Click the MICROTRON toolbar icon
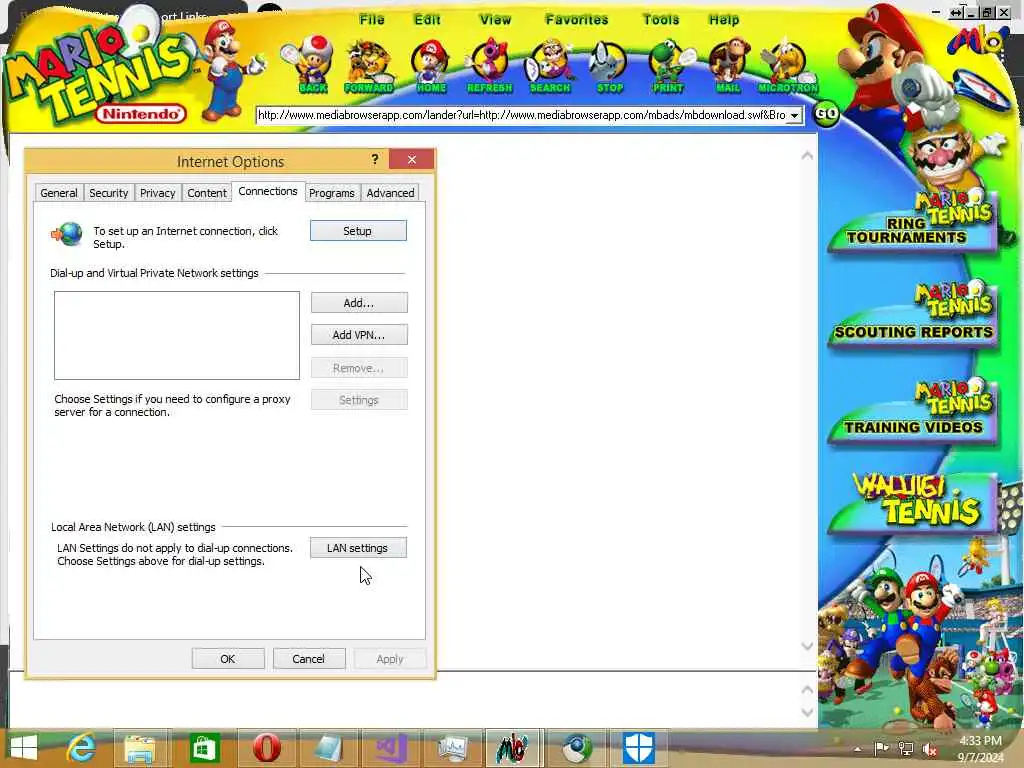The width and height of the screenshot is (1024, 768). tap(788, 65)
